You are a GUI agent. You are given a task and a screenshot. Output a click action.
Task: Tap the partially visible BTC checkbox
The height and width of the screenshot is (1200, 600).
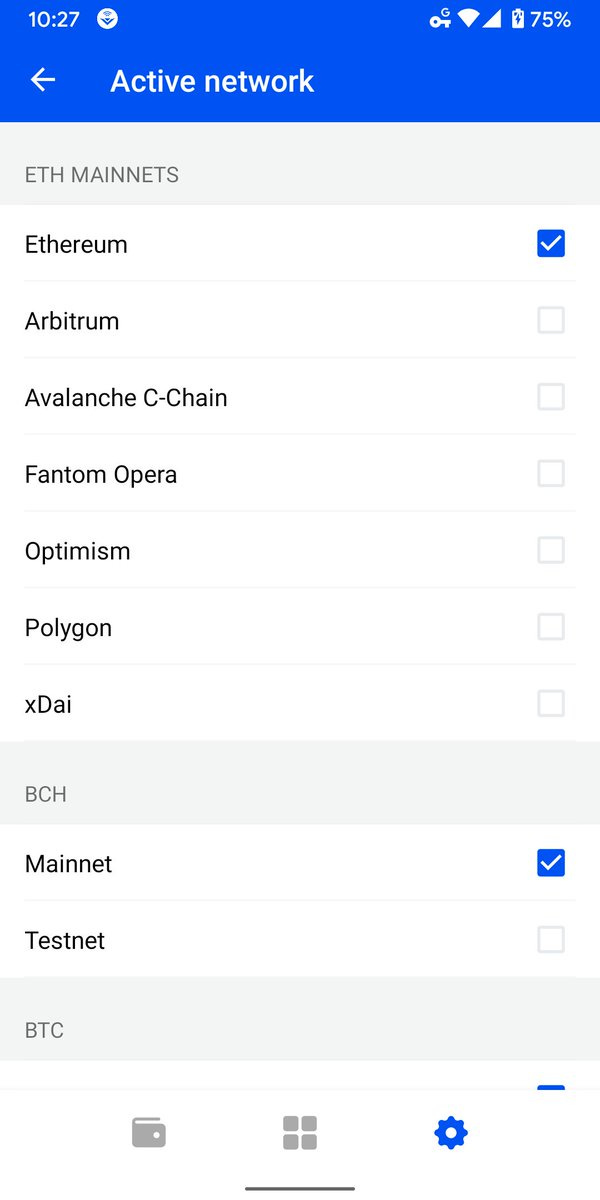[x=551, y=1087]
